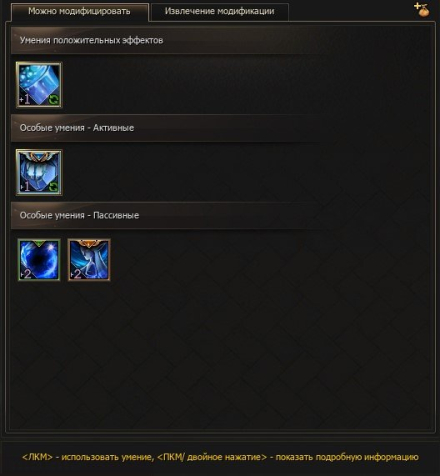Click the Особые умения - Пассивные header

coord(79,215)
